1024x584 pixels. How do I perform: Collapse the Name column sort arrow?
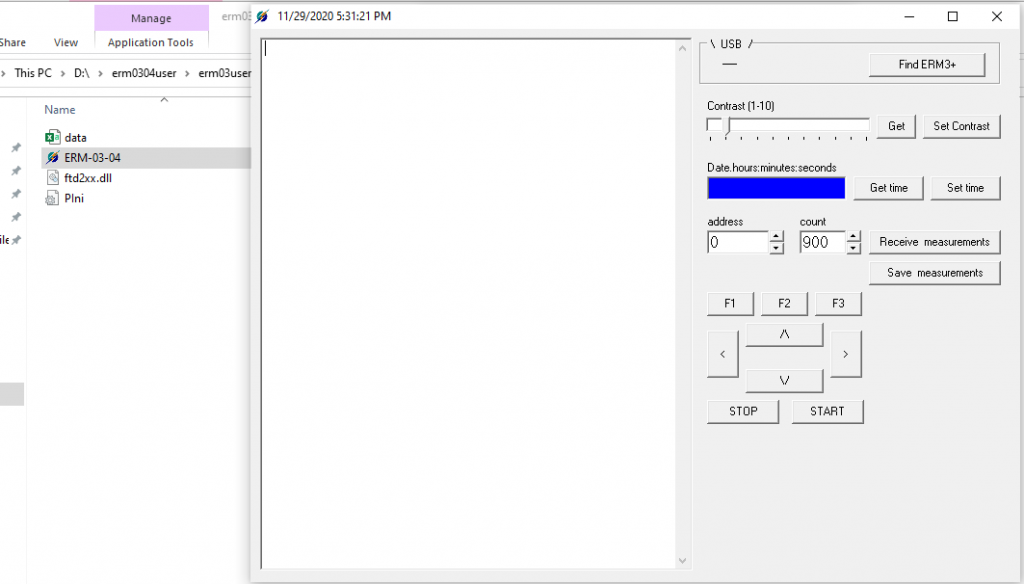(164, 99)
